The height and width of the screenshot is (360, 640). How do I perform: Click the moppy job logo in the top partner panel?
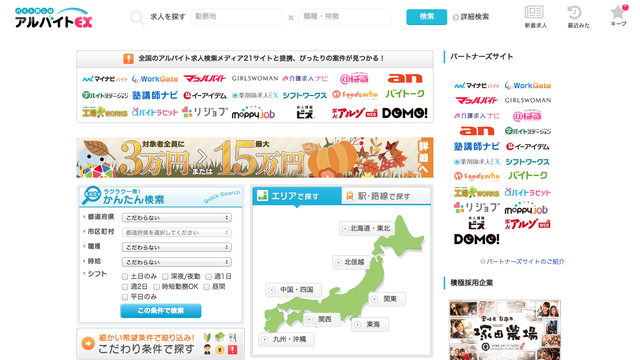253,113
